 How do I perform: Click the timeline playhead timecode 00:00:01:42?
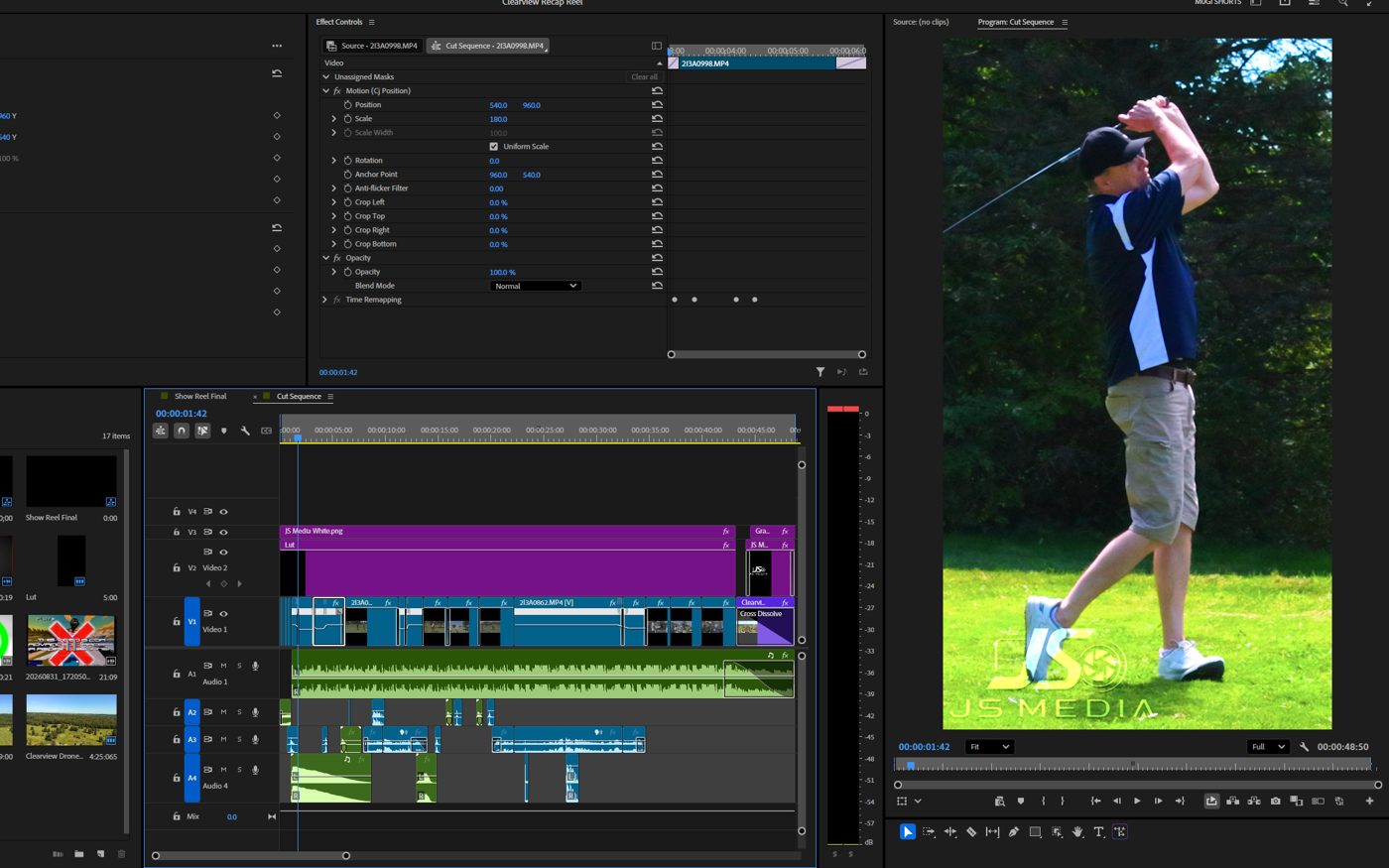[182, 414]
